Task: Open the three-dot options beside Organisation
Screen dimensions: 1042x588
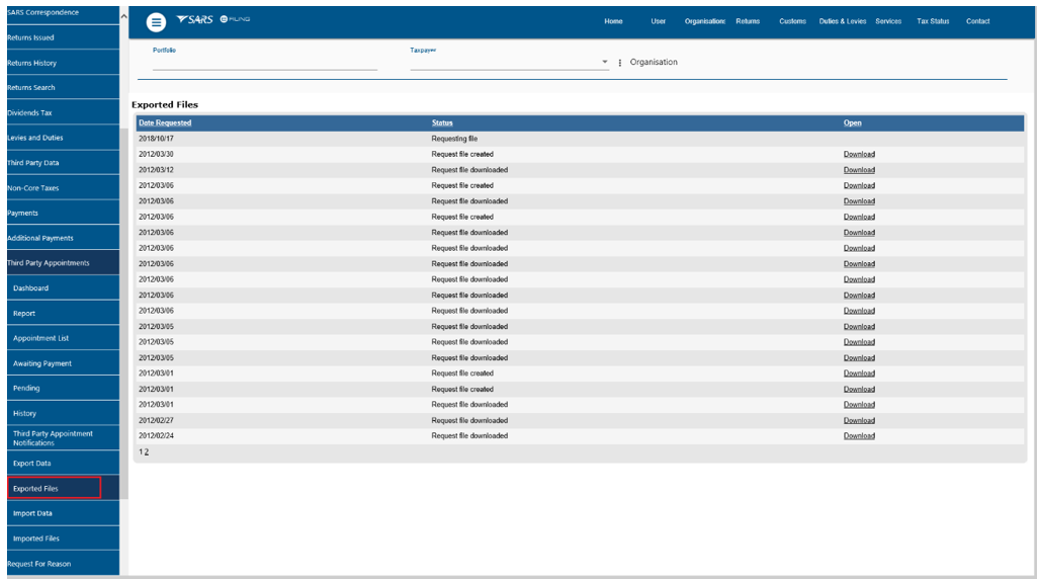Action: tap(620, 62)
